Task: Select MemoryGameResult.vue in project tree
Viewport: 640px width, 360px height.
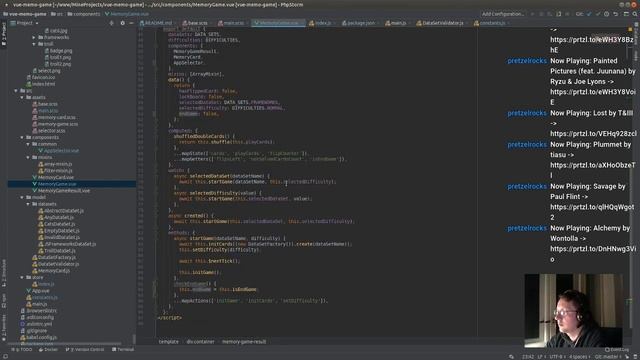Action: [61, 191]
